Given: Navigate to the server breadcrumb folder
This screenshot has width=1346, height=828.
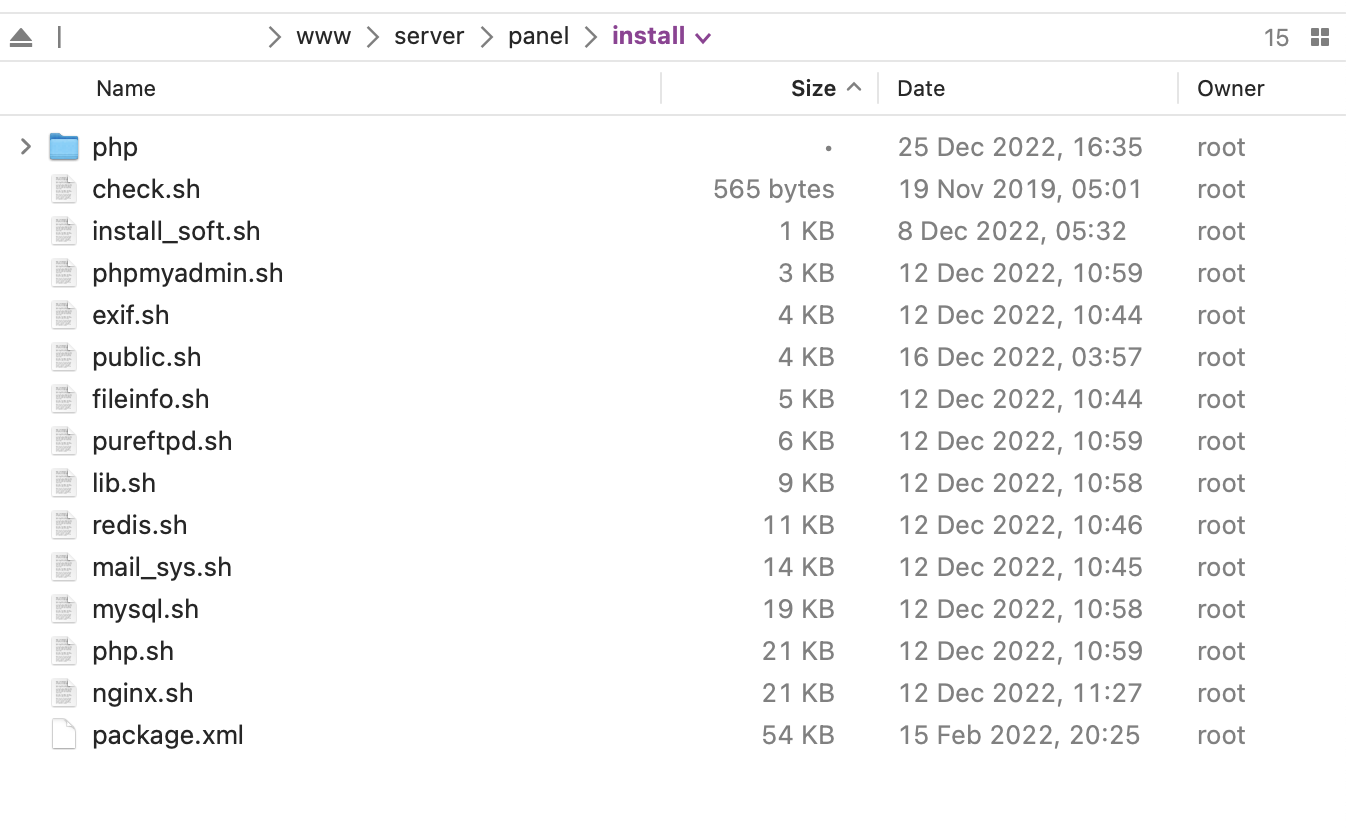Looking at the screenshot, I should click(429, 37).
